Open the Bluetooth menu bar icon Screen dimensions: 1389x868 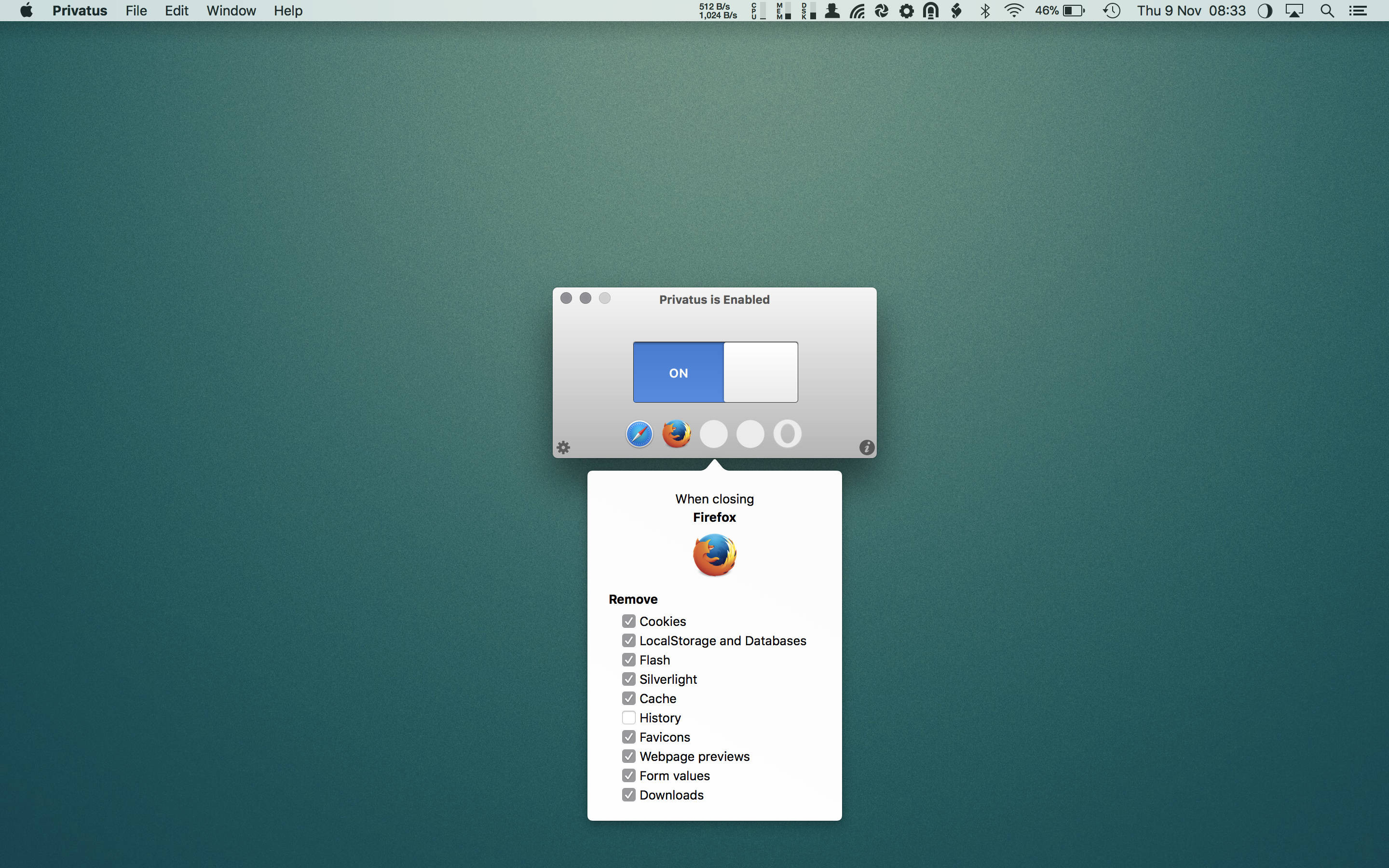coord(985,10)
